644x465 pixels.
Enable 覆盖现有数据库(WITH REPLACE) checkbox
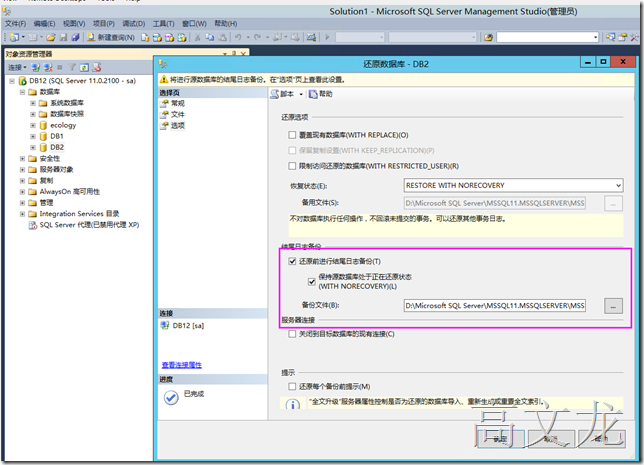coord(292,135)
